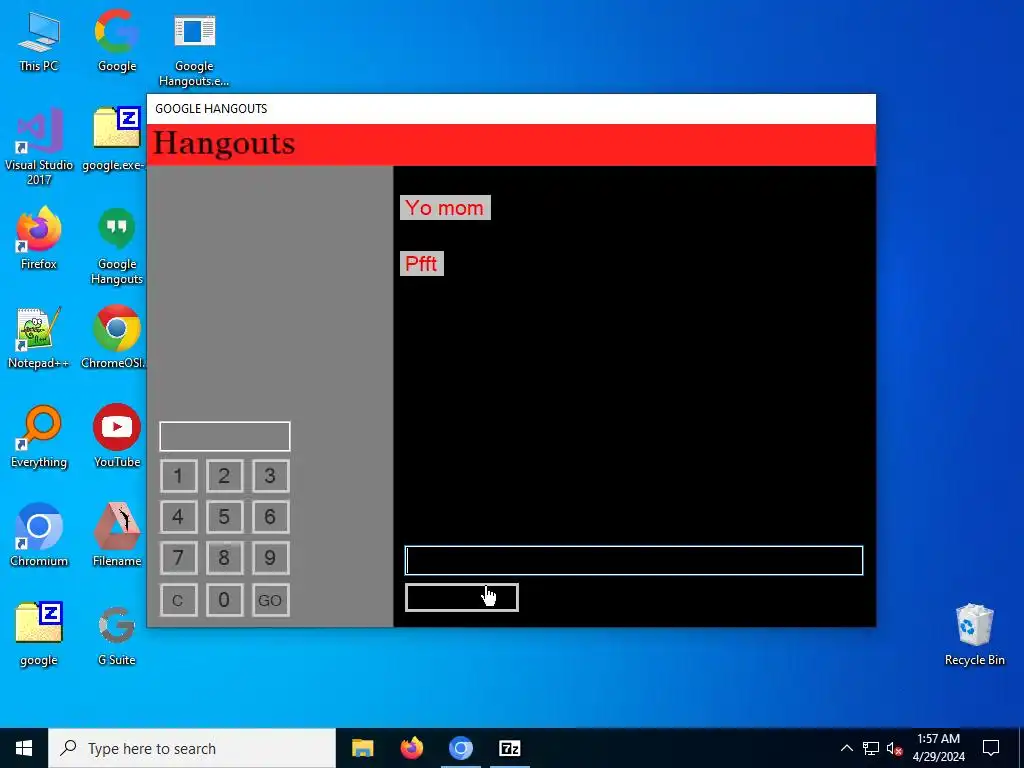Switch to Firefox on the taskbar
Screen dimensions: 1024x768
pyautogui.click(x=411, y=748)
